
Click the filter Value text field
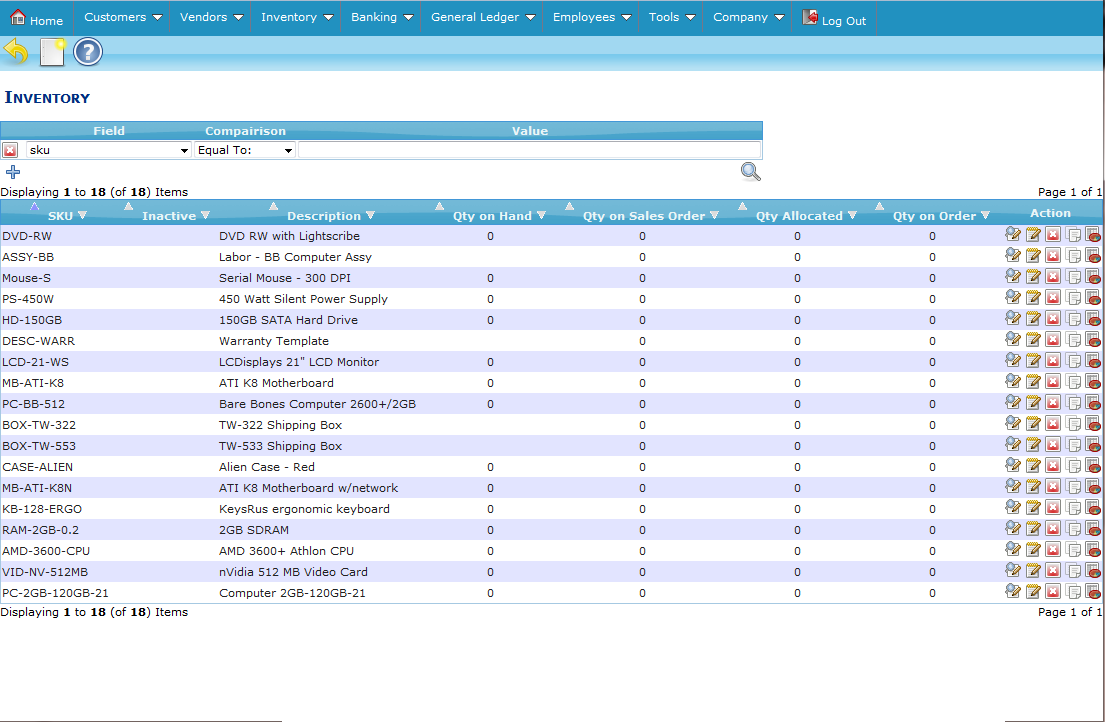click(x=529, y=150)
